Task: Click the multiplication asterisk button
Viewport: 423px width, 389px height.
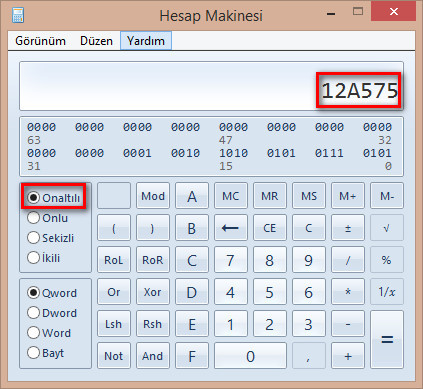Action: (x=348, y=292)
